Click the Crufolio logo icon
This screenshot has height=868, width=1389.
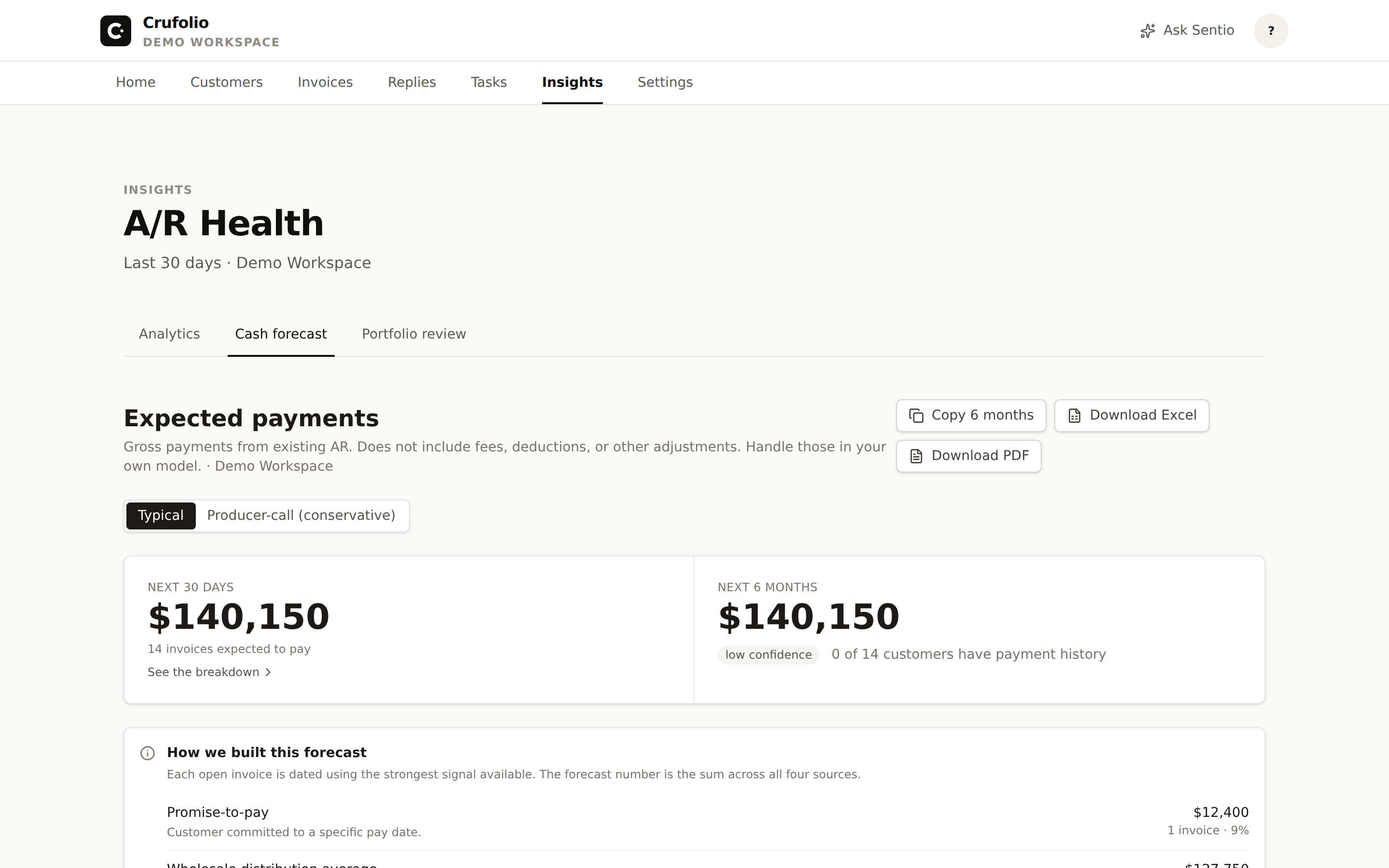[115, 30]
